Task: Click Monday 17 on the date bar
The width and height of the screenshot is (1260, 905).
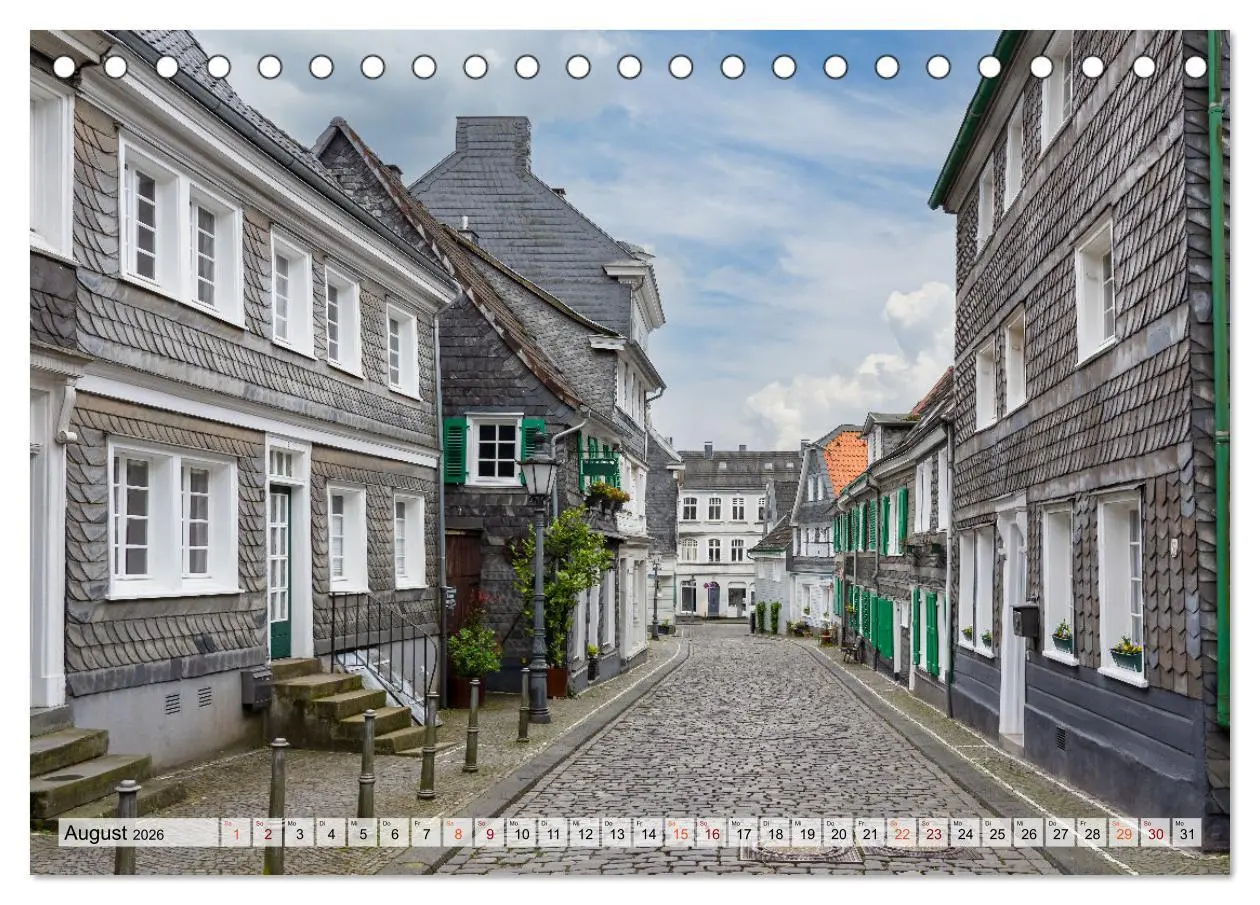Action: click(743, 833)
